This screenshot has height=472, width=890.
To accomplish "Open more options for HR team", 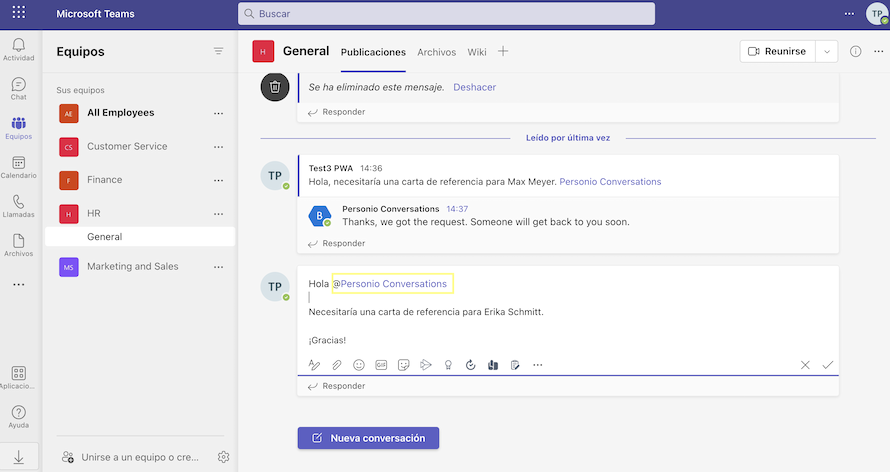I will [x=219, y=214].
